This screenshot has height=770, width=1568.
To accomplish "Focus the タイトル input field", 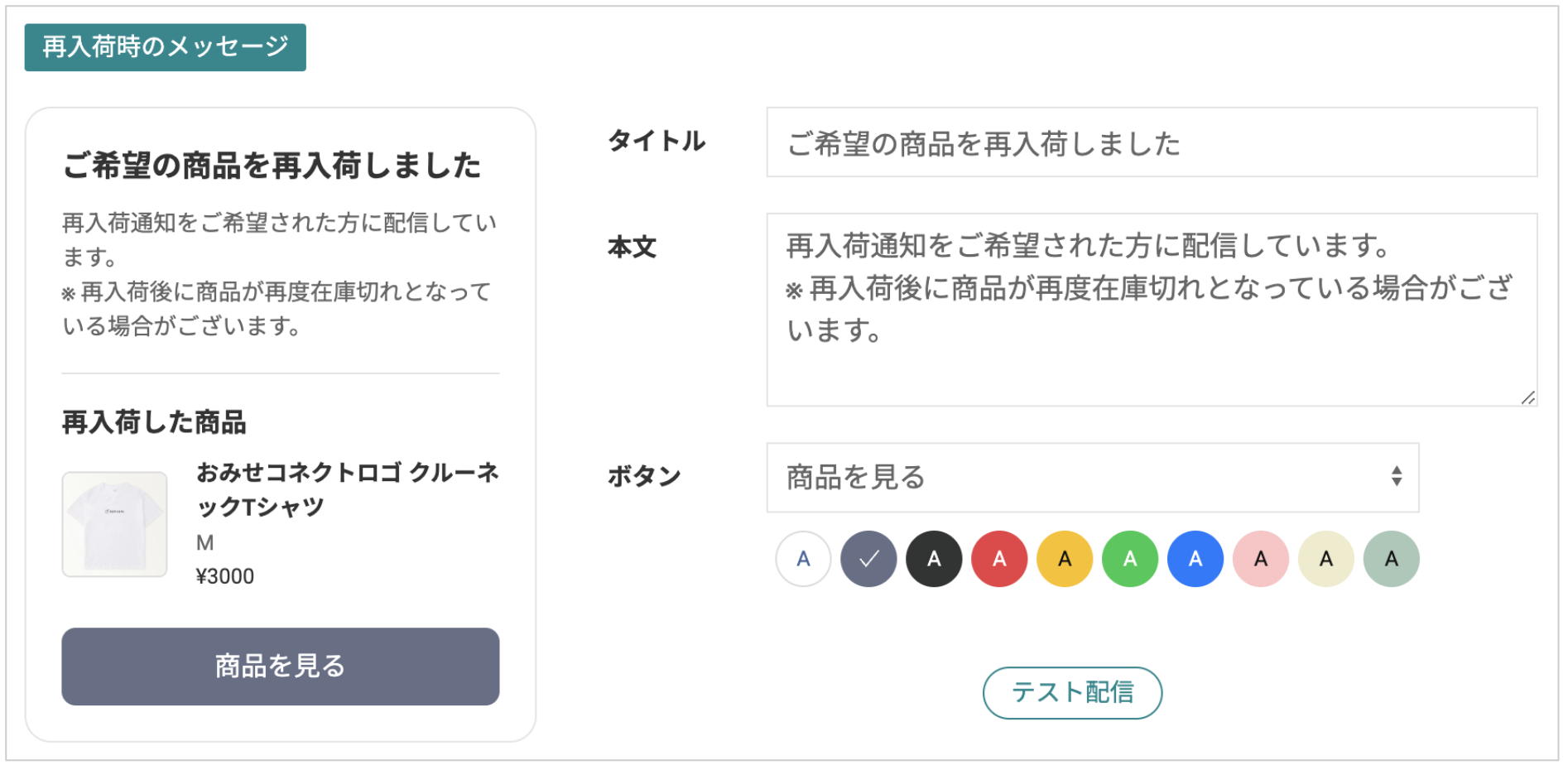I will pyautogui.click(x=1152, y=142).
